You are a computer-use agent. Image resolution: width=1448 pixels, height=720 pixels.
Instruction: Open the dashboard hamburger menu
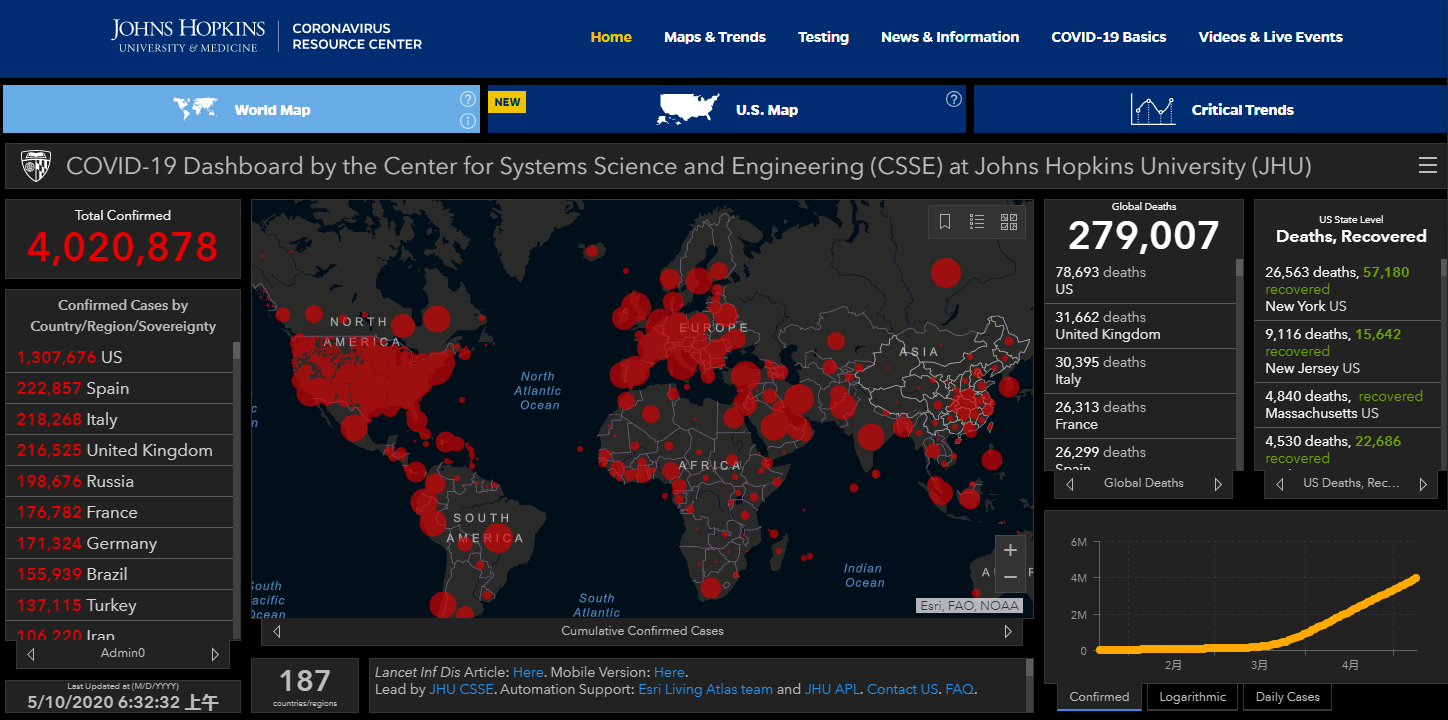pyautogui.click(x=1427, y=166)
